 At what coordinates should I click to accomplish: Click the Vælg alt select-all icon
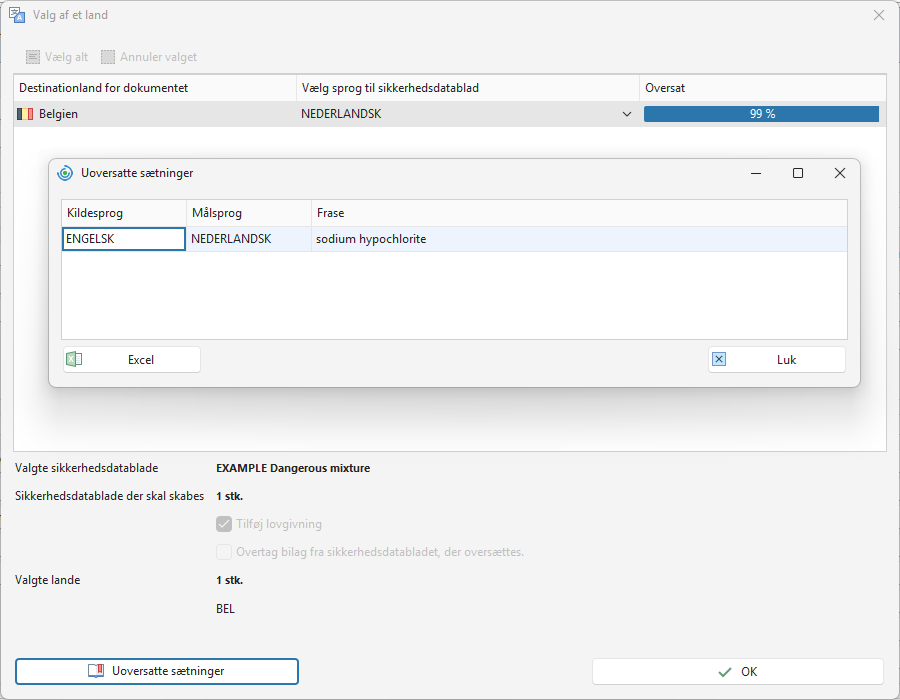[x=33, y=57]
